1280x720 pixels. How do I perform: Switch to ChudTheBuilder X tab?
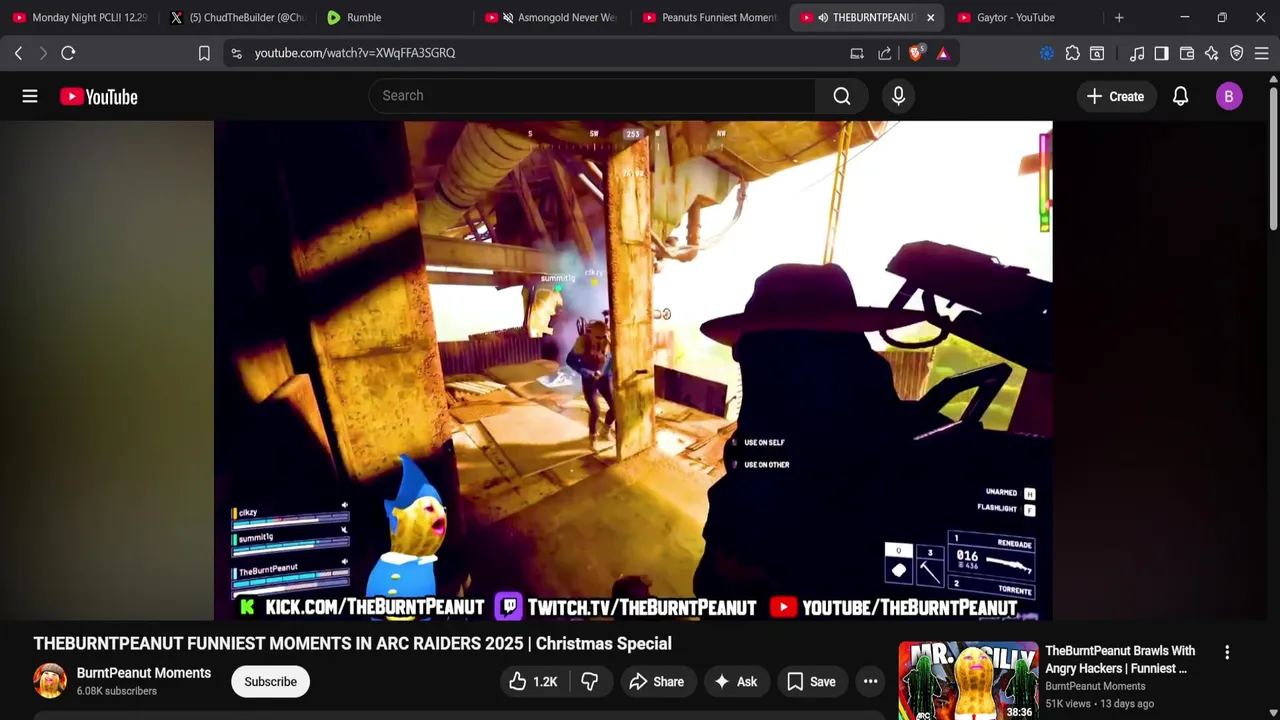click(238, 17)
